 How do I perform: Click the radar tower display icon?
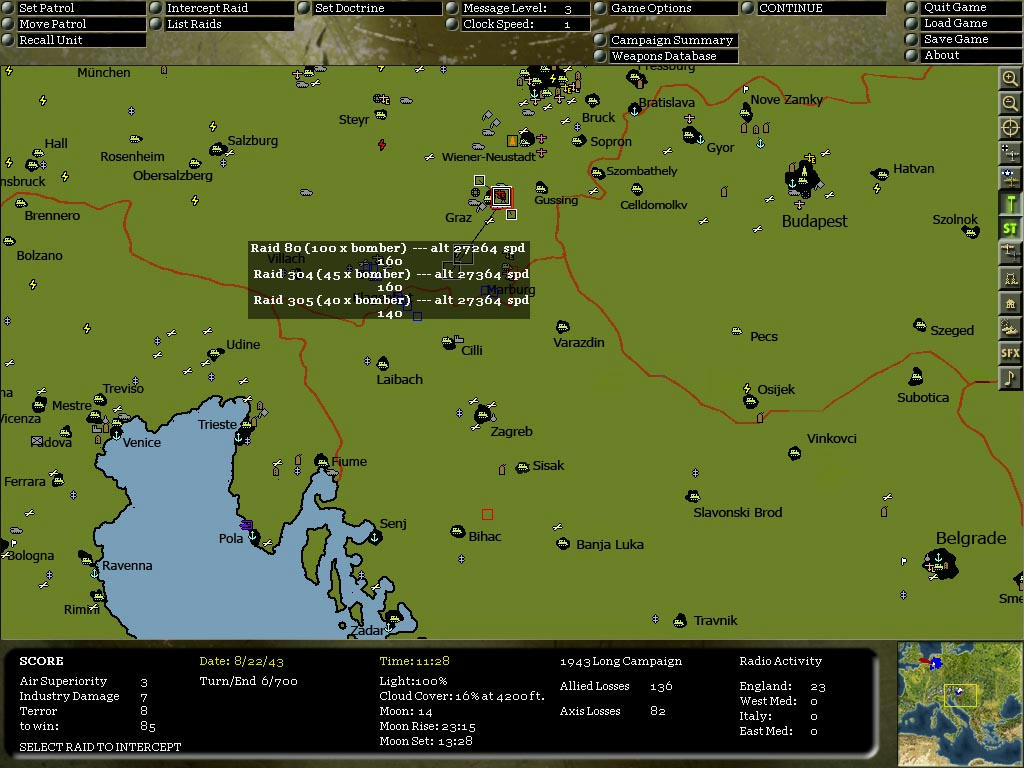(1010, 278)
